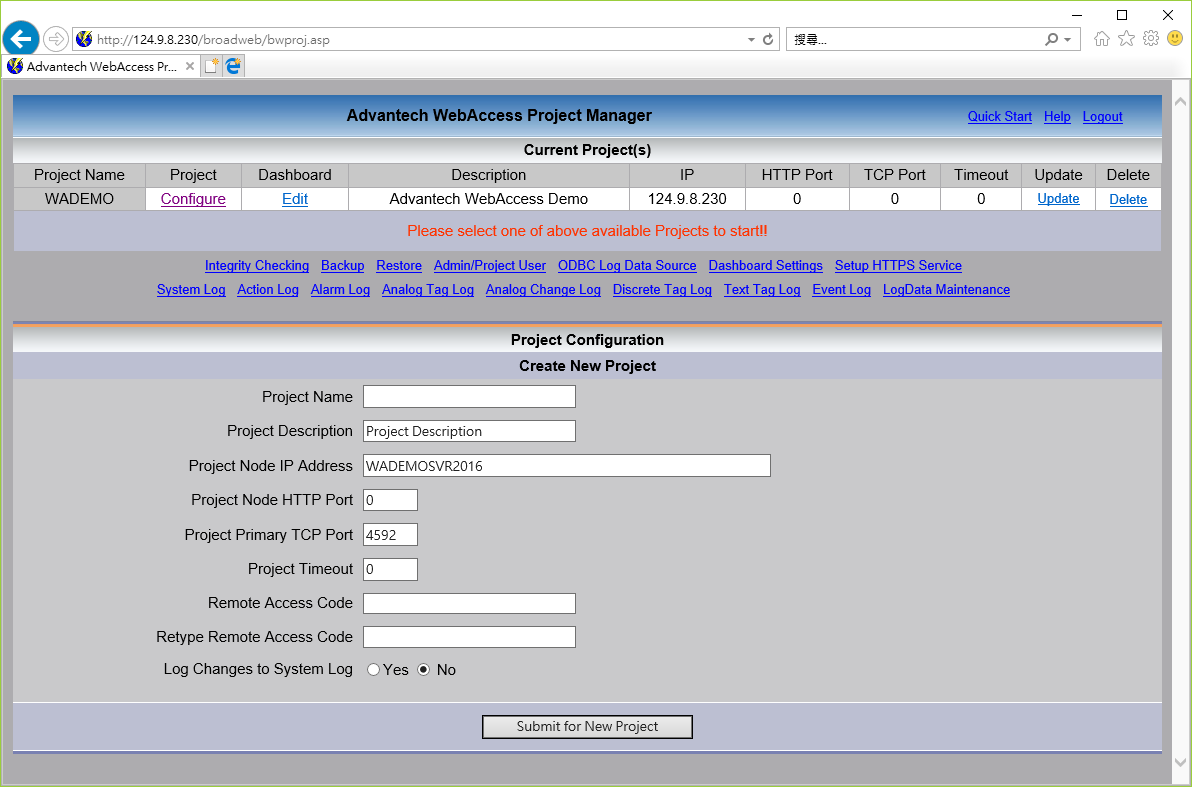Click Submit for New Project button
Image resolution: width=1192 pixels, height=787 pixels.
[587, 727]
